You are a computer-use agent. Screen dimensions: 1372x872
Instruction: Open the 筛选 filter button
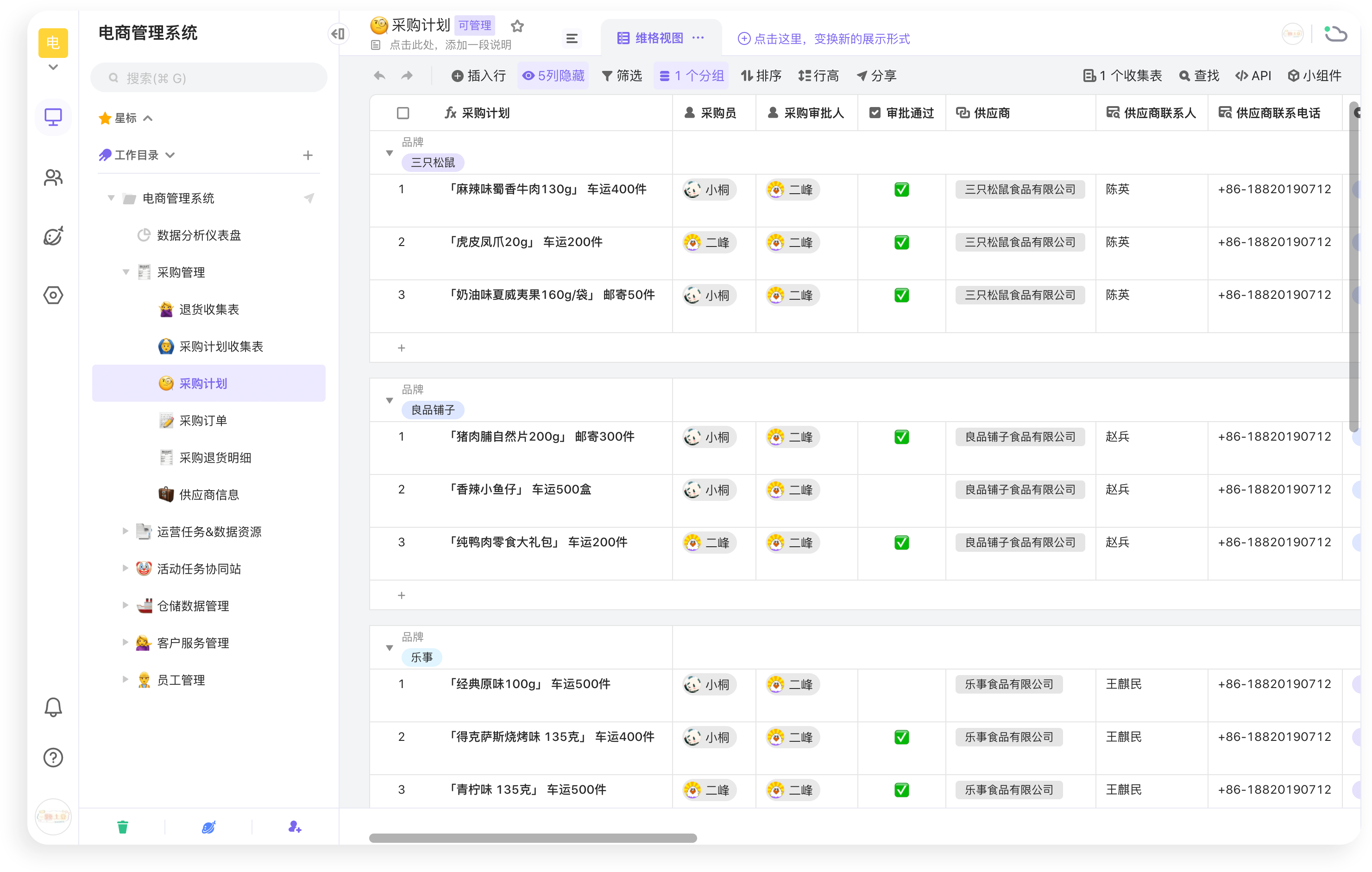pyautogui.click(x=622, y=75)
